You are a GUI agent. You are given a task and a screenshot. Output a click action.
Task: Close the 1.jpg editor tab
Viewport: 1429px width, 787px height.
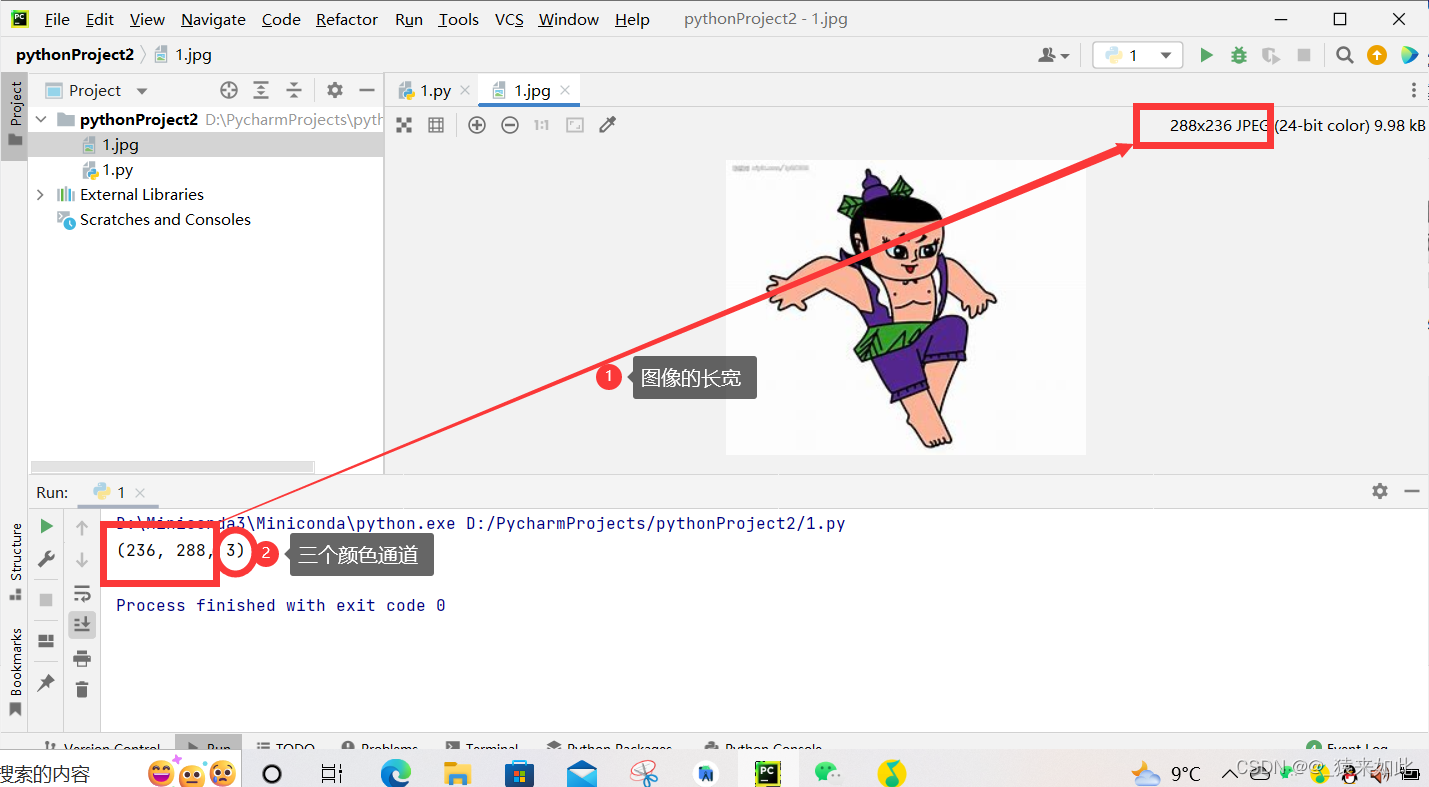(x=566, y=90)
